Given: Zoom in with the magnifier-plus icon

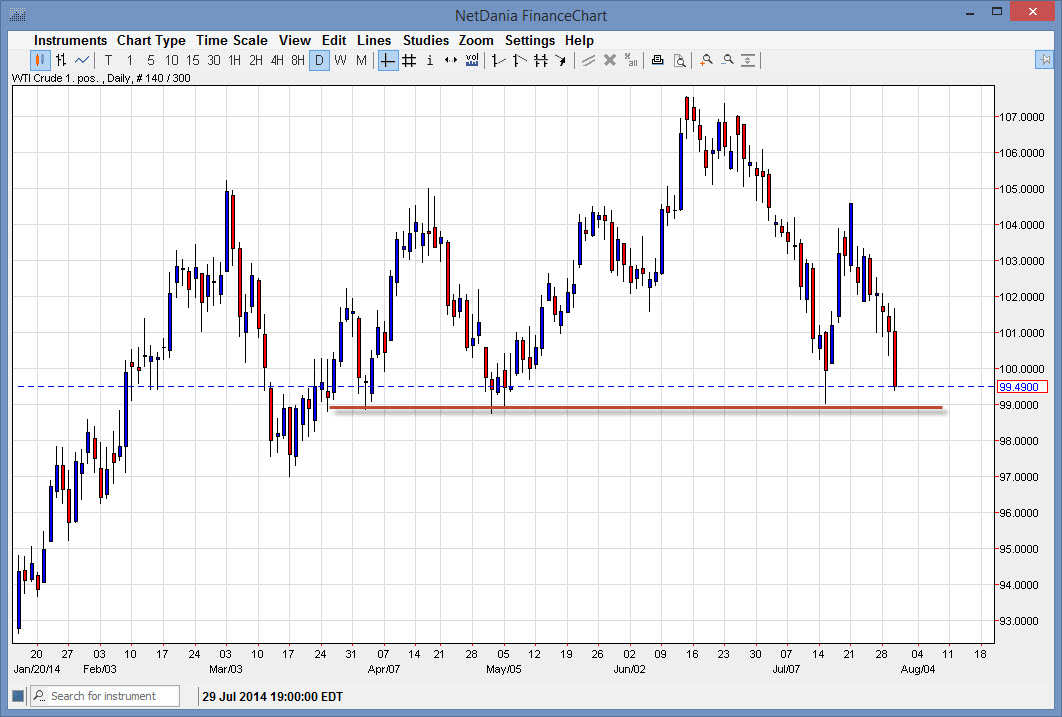Looking at the screenshot, I should 706,60.
